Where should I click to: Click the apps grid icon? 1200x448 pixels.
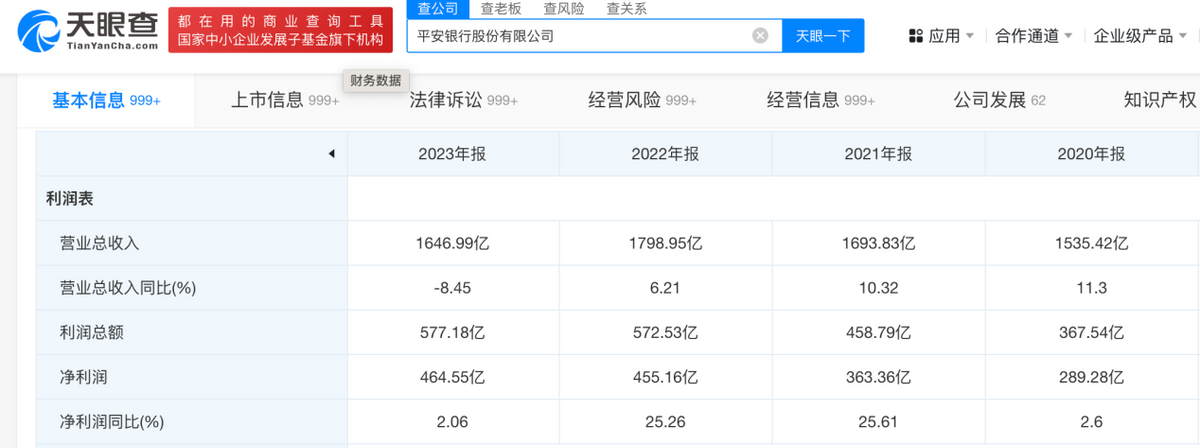click(916, 36)
